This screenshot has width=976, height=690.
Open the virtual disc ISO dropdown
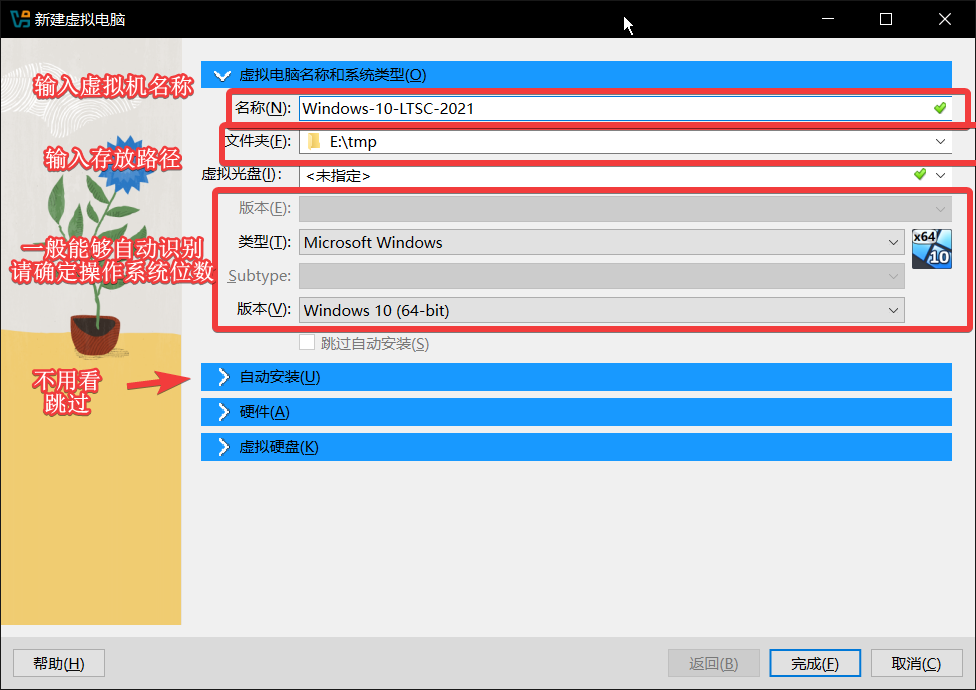click(x=940, y=175)
